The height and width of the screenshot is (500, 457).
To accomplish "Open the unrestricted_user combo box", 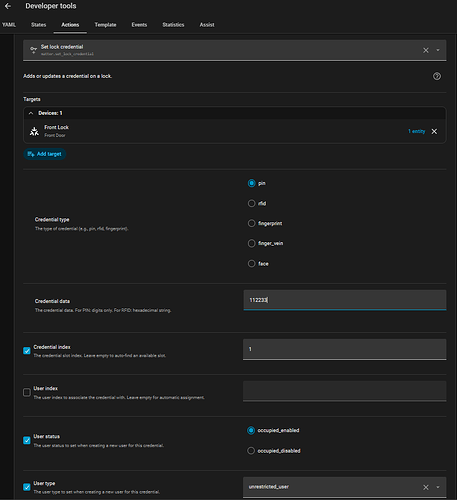I will tap(345, 487).
